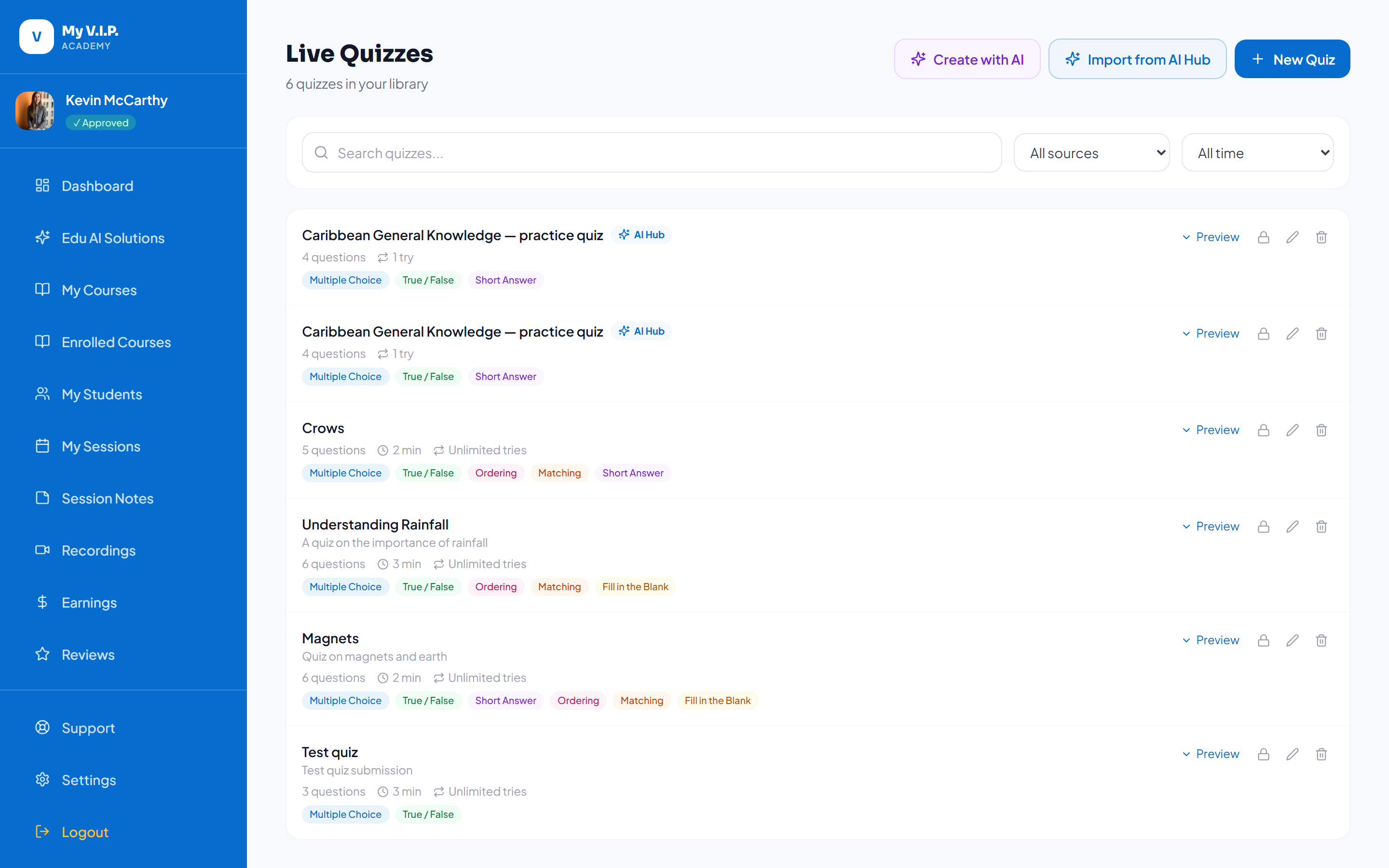The height and width of the screenshot is (868, 1389).
Task: Delete the Crows quiz trash icon
Action: [x=1321, y=430]
